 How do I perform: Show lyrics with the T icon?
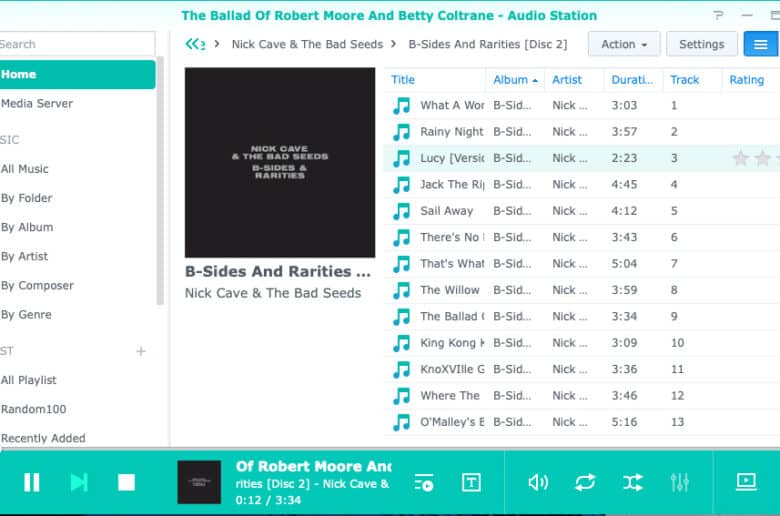click(471, 482)
